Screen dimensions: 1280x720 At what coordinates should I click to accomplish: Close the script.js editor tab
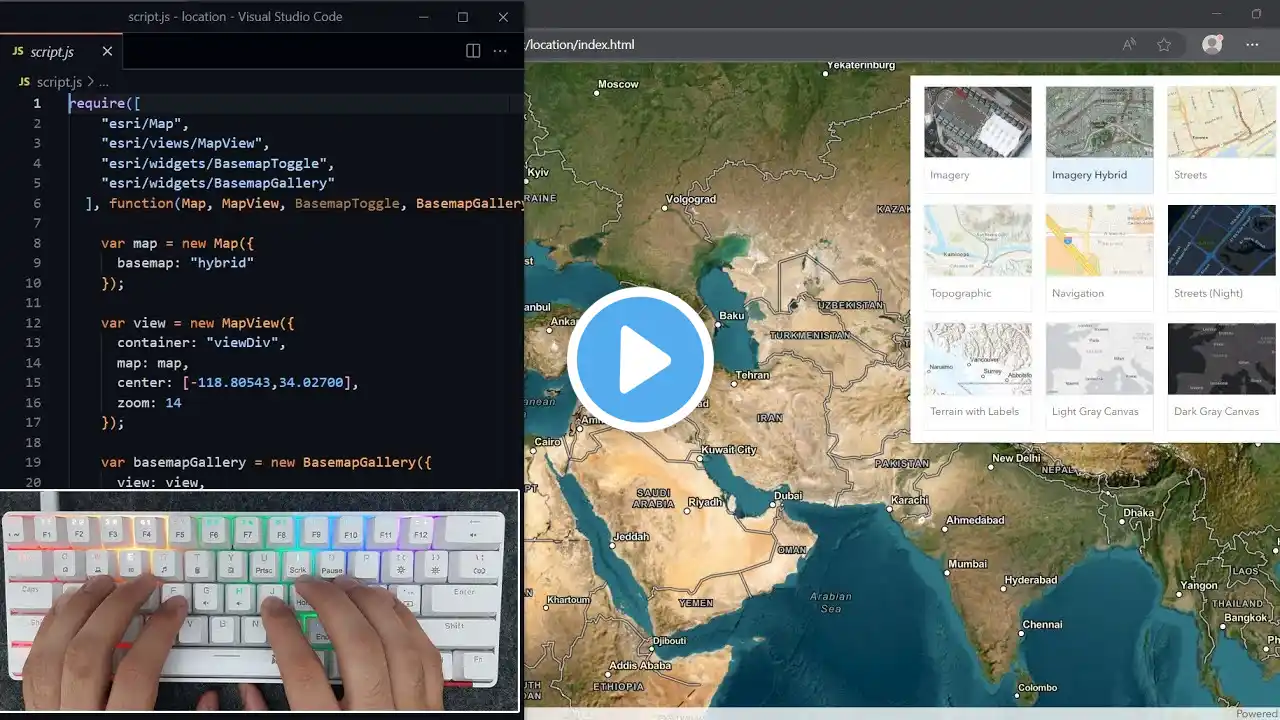pos(107,51)
